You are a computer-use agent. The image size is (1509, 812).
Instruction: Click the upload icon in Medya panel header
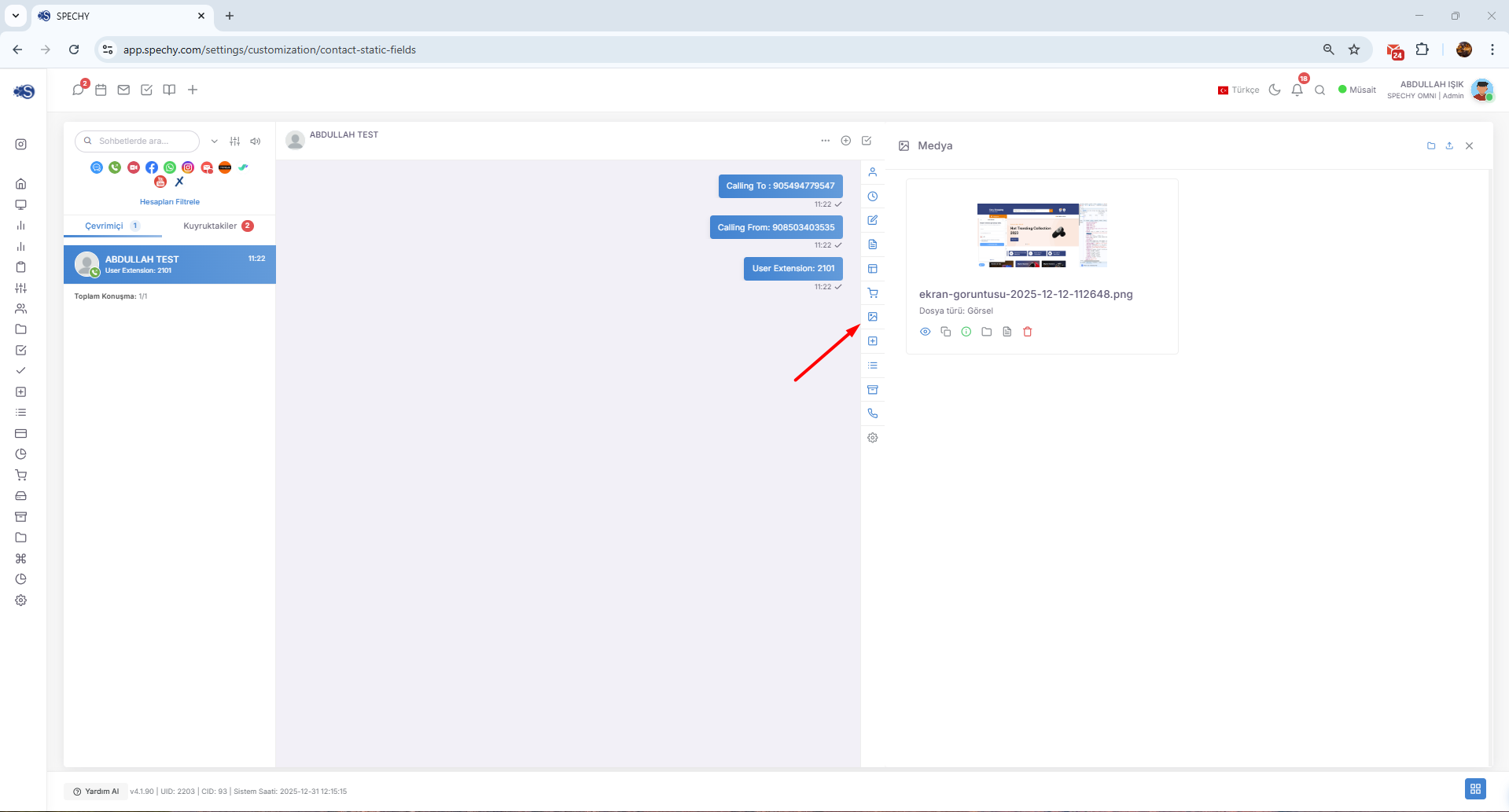pyautogui.click(x=1449, y=146)
